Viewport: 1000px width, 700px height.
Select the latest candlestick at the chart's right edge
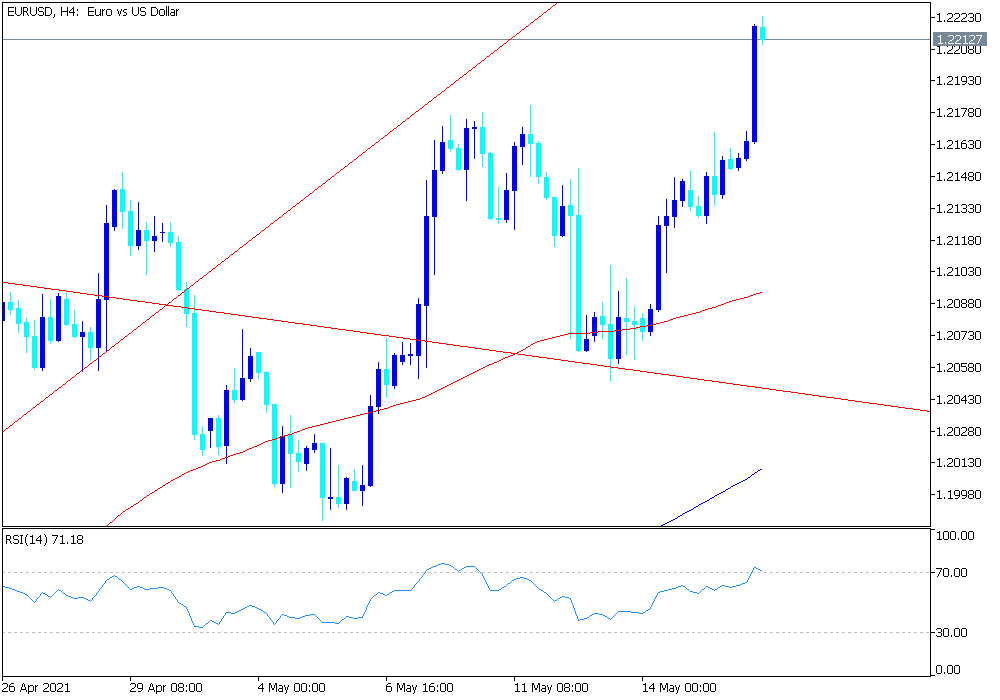tap(762, 33)
